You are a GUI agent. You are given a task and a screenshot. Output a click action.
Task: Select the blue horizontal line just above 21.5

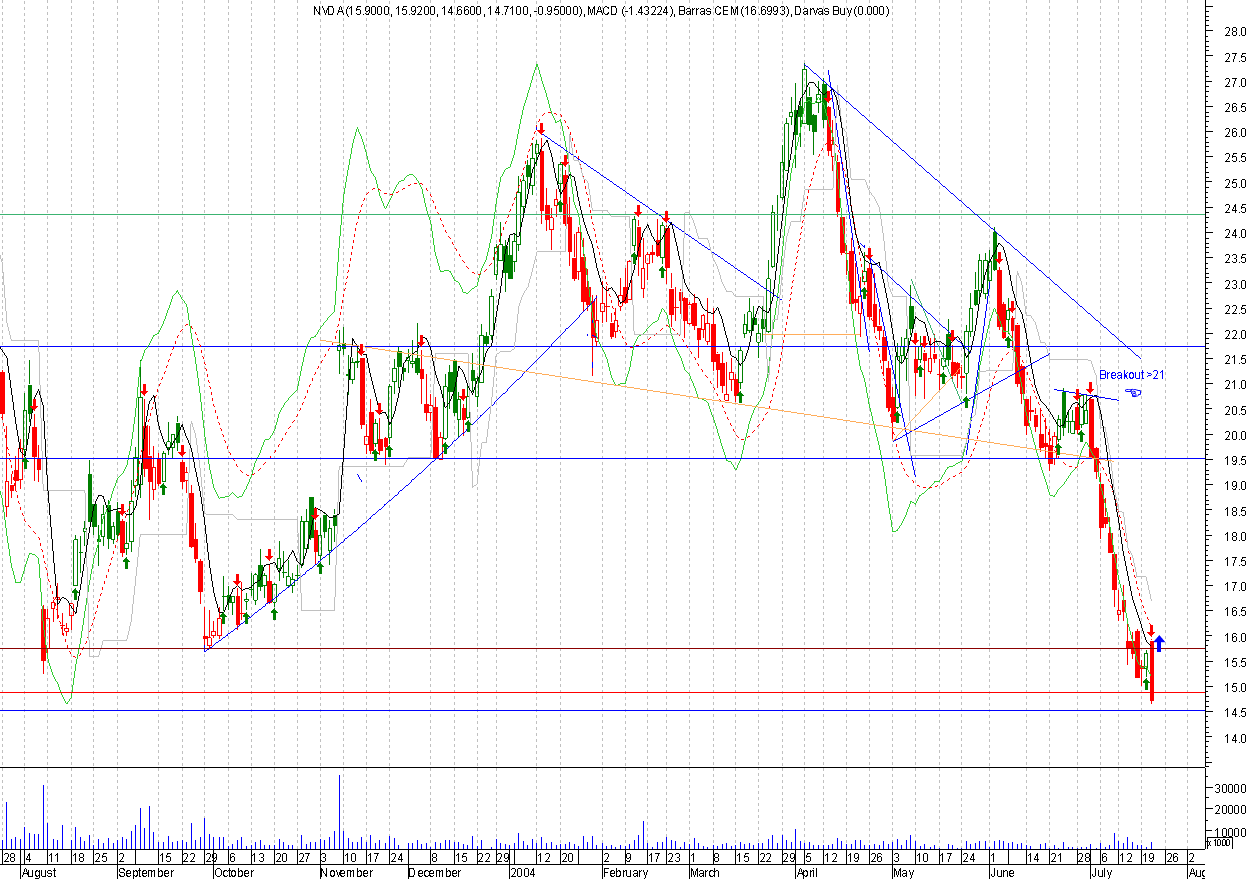coord(600,347)
